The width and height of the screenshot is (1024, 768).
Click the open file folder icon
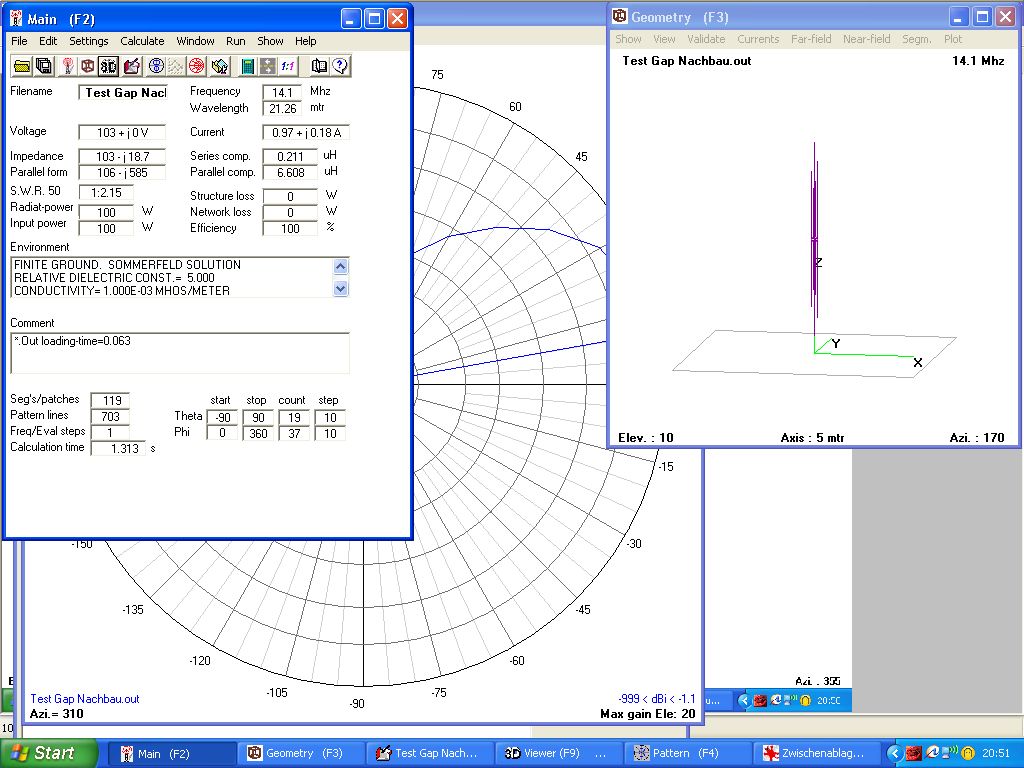(22, 66)
